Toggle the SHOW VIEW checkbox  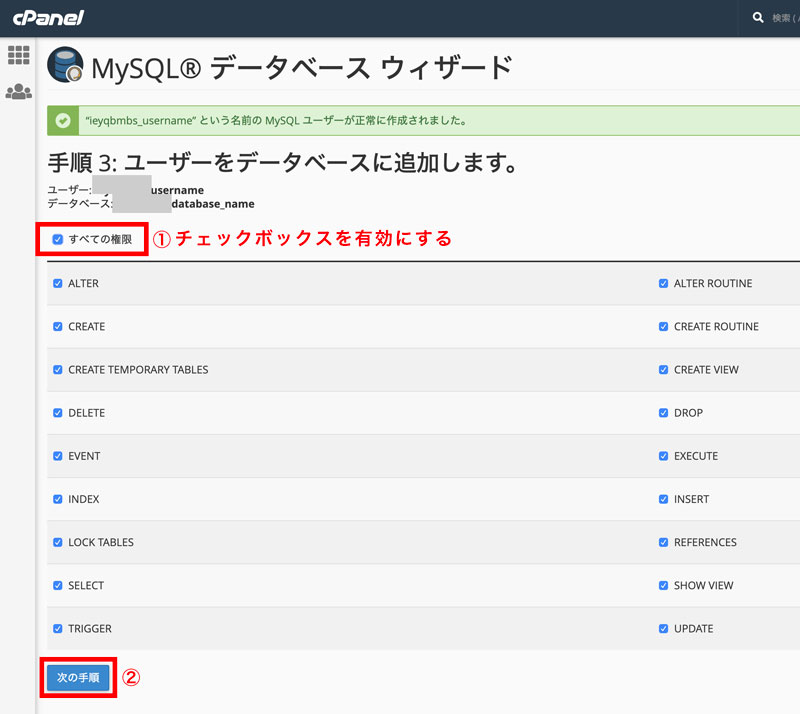(x=663, y=585)
